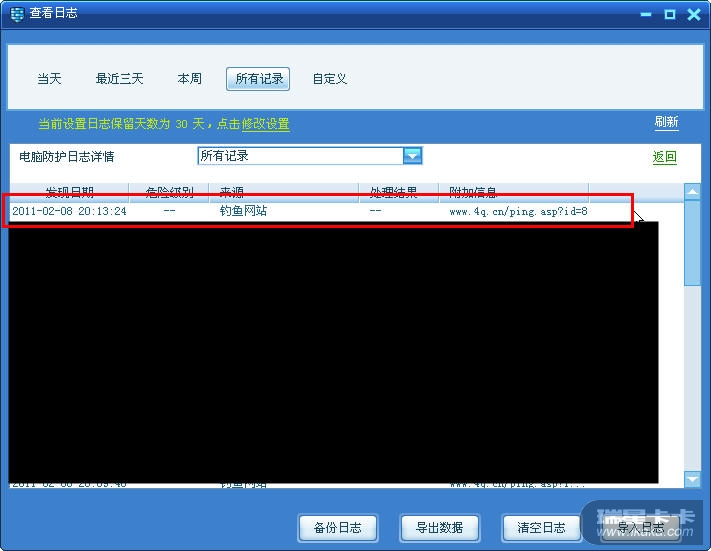This screenshot has width=711, height=551.
Task: Minimize the 查看日志 window
Action: [646, 15]
